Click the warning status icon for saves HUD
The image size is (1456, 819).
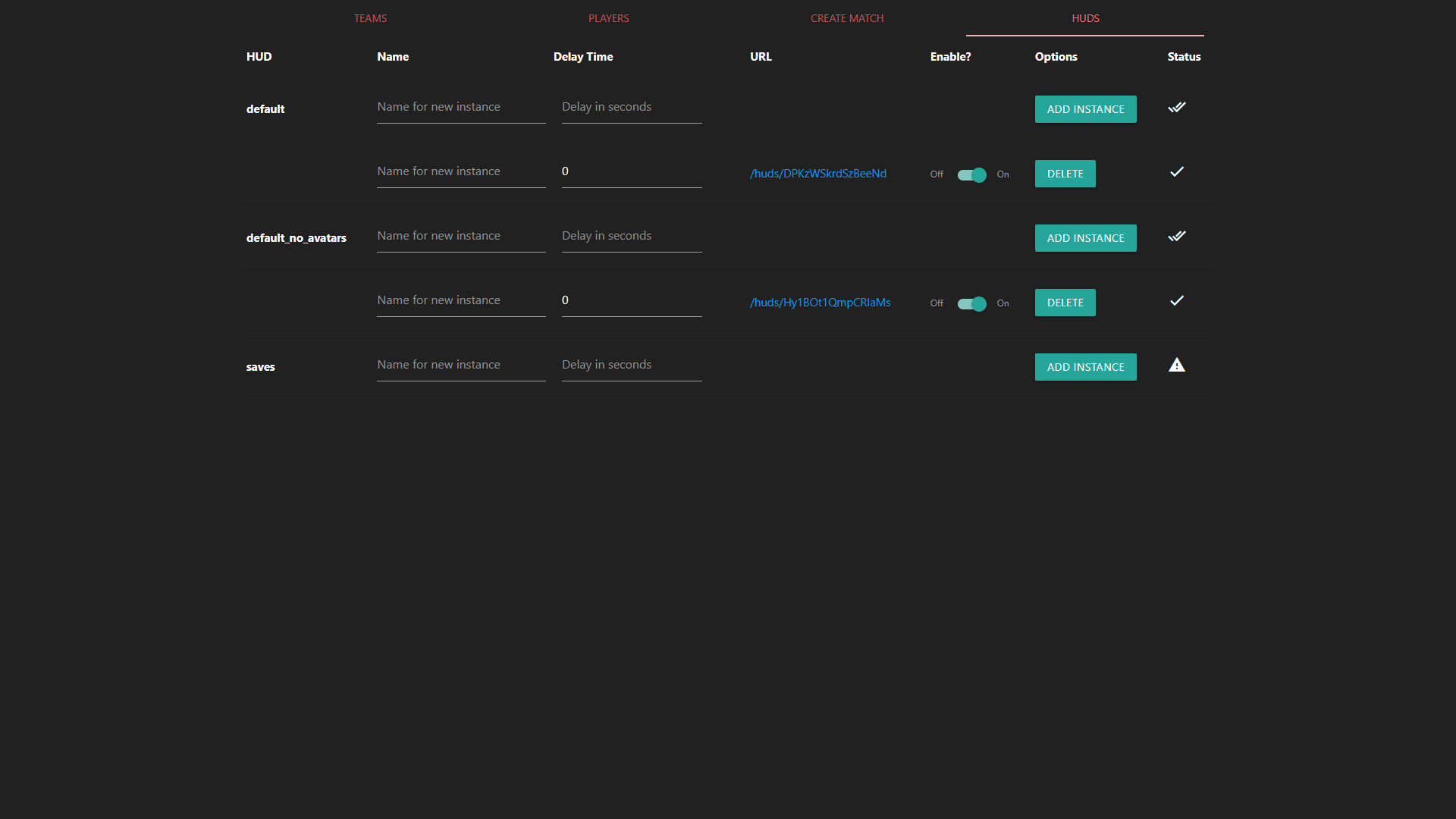(1177, 366)
